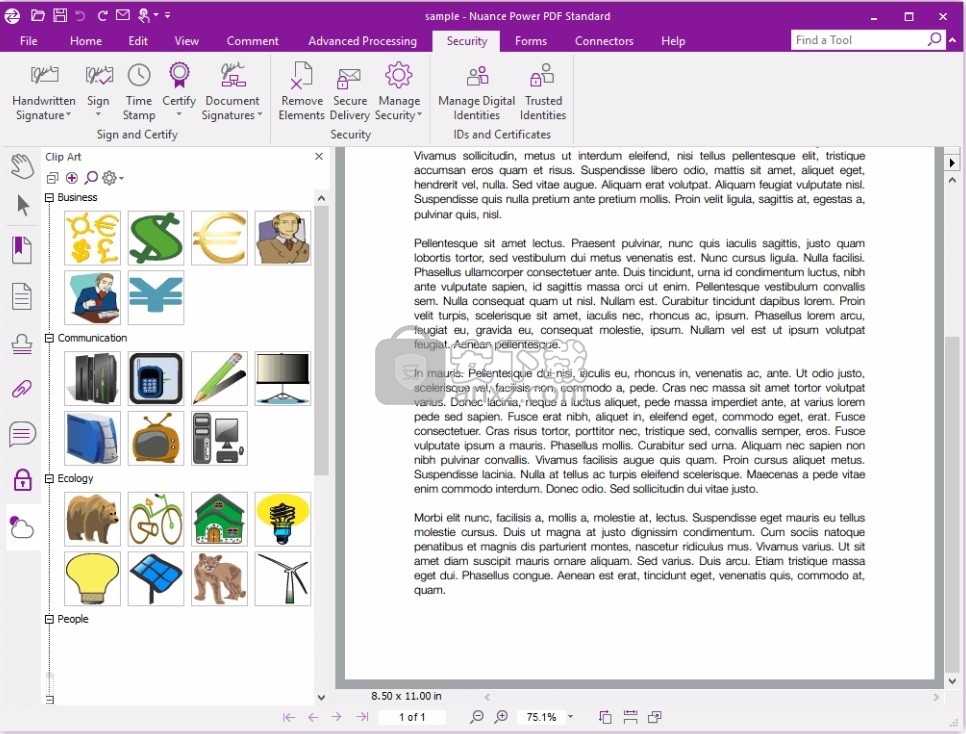Select the brown bear clip art
966x734 pixels.
click(x=92, y=519)
